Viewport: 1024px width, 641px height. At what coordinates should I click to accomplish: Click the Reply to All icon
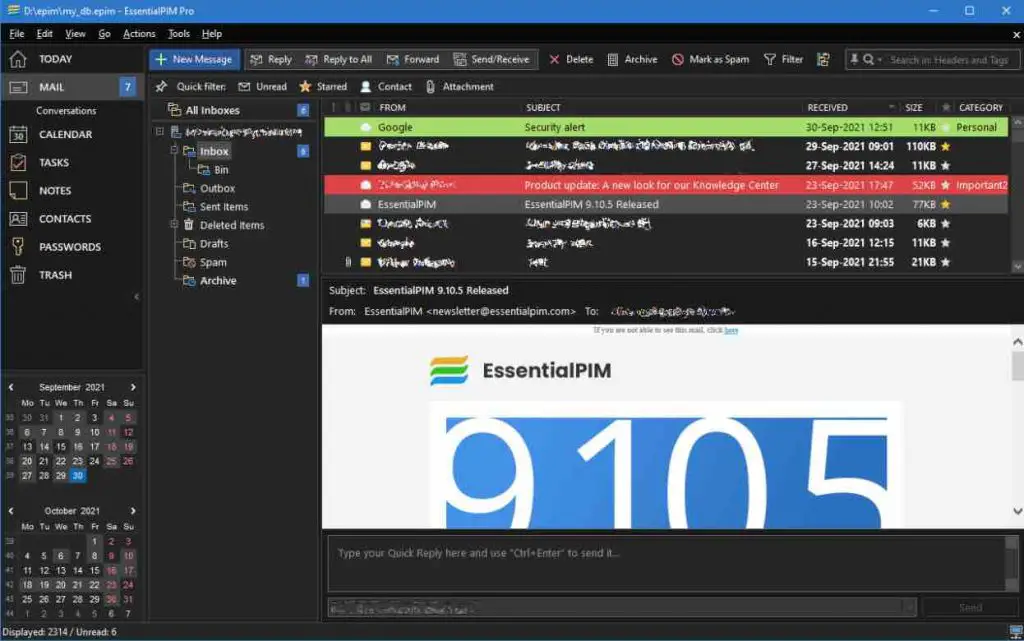[x=312, y=59]
